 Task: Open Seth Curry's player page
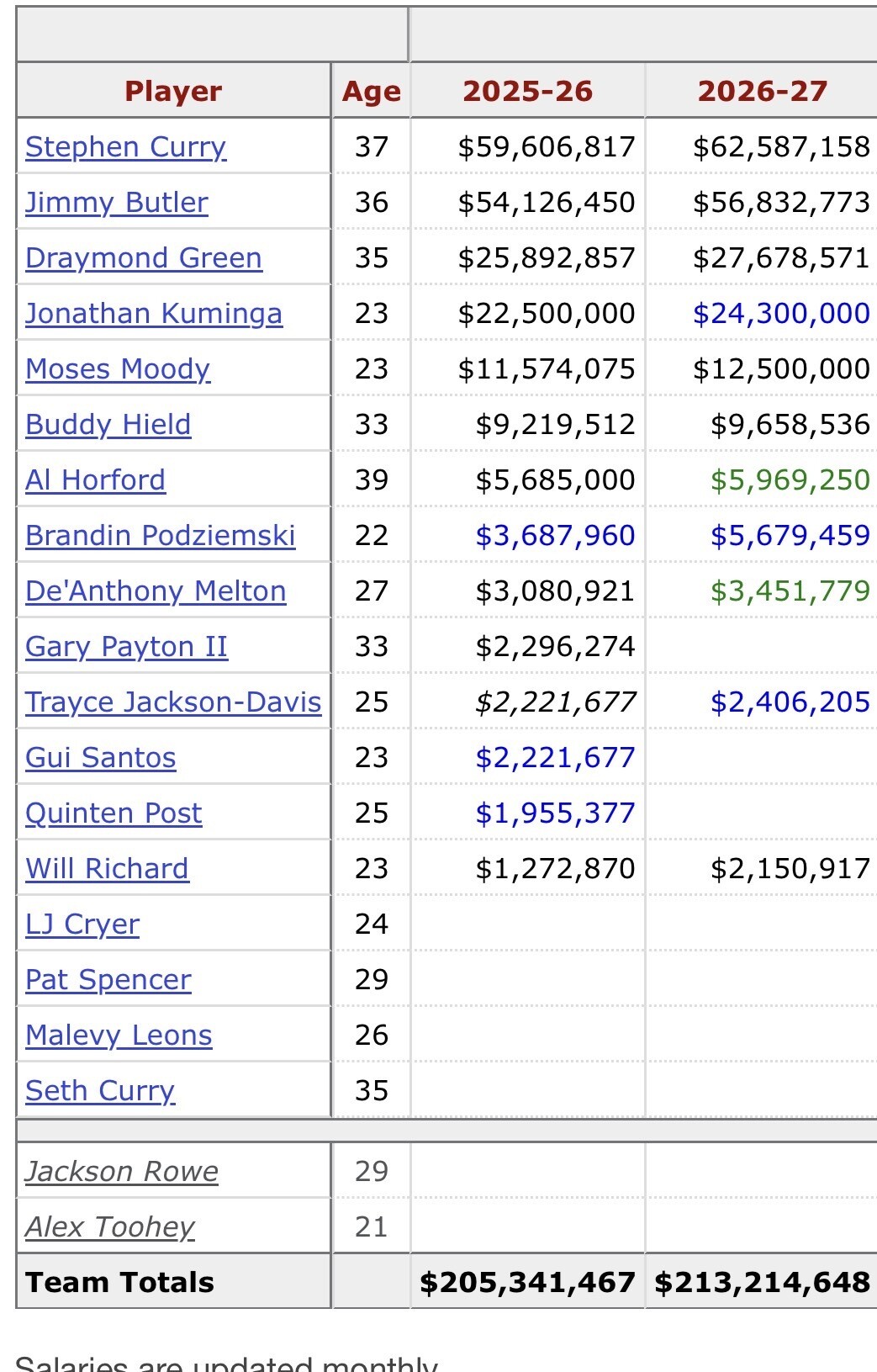click(100, 1090)
